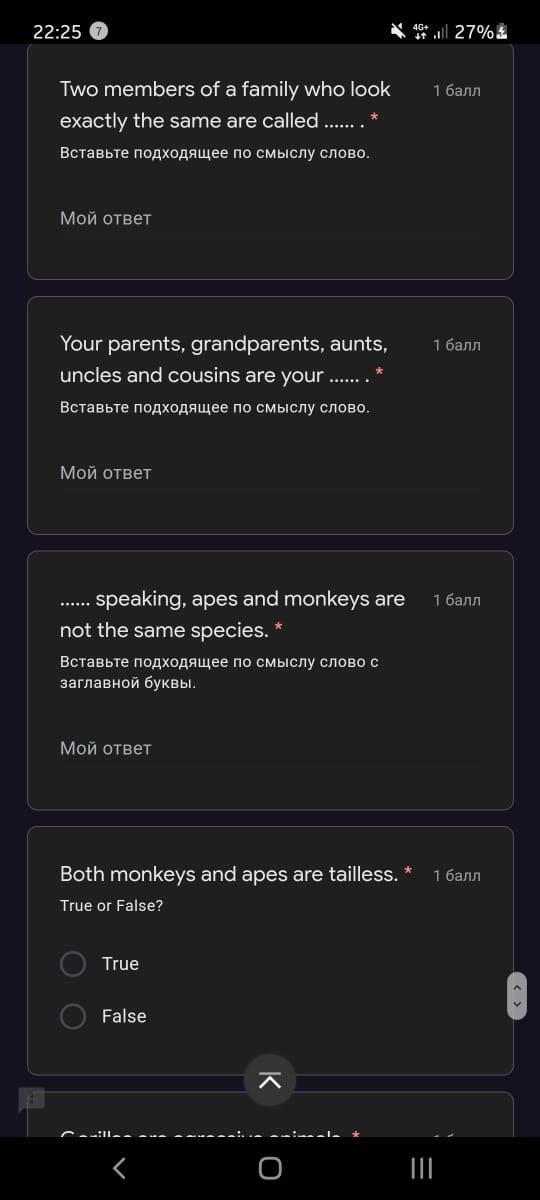Open the recent apps button

[422, 1168]
